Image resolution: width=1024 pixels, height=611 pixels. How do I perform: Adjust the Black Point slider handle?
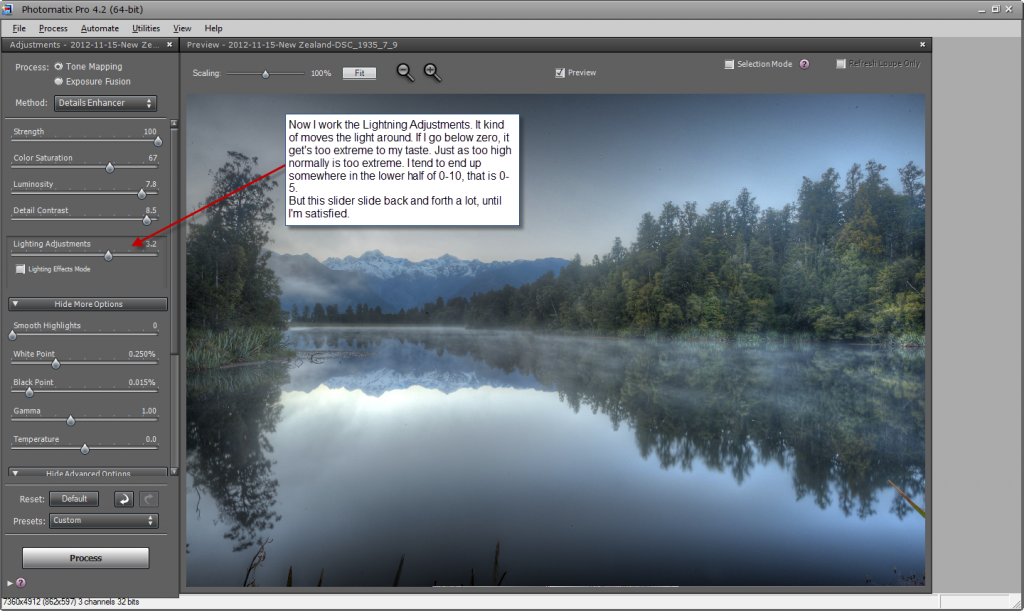tap(29, 392)
